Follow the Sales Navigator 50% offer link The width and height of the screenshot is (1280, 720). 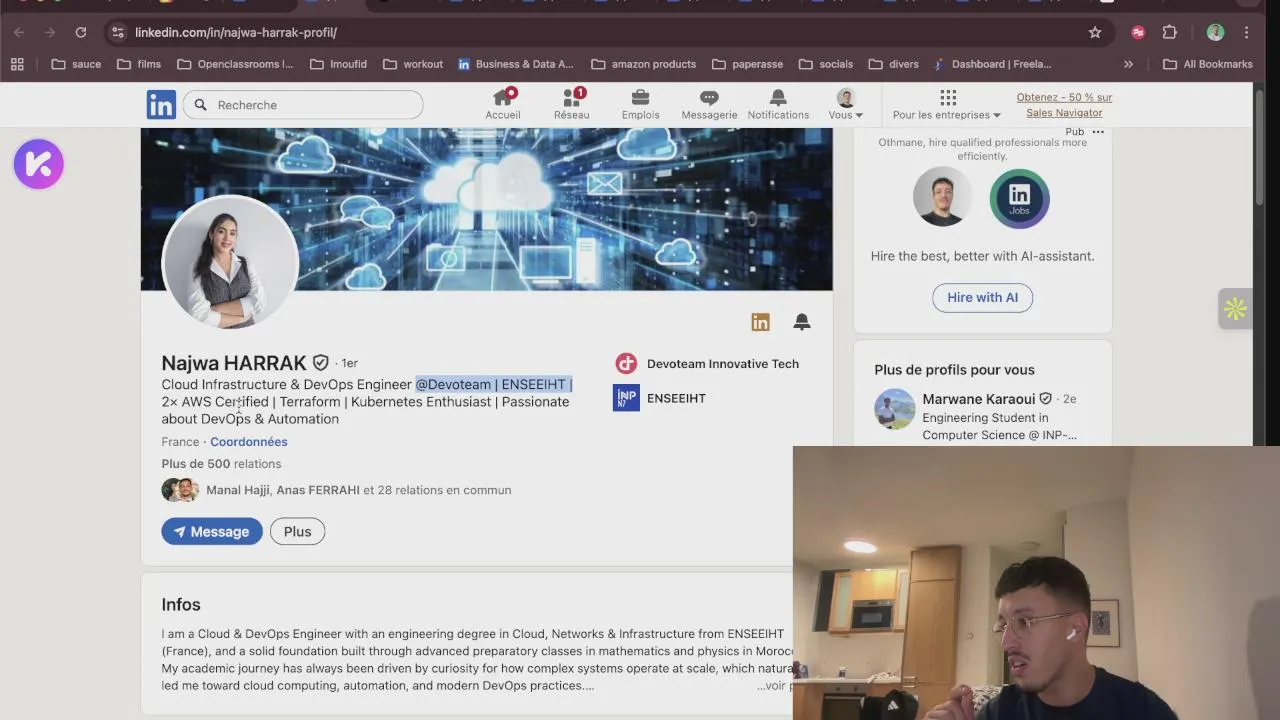tap(1064, 105)
